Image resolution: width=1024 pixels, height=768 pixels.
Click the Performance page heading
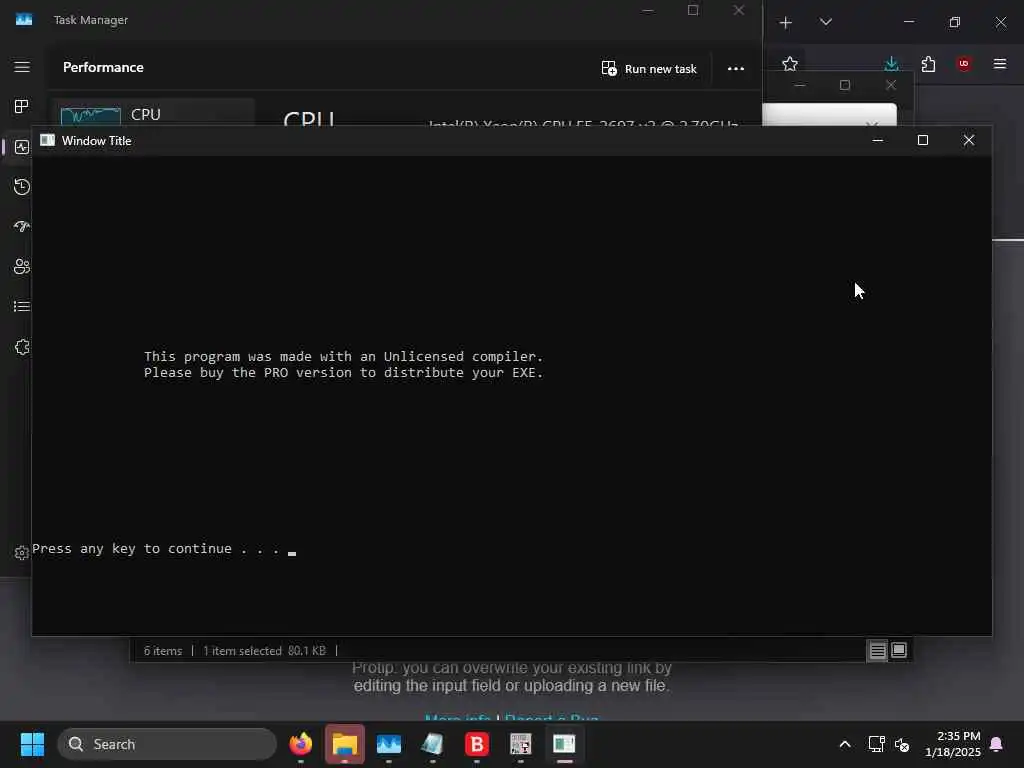click(103, 67)
